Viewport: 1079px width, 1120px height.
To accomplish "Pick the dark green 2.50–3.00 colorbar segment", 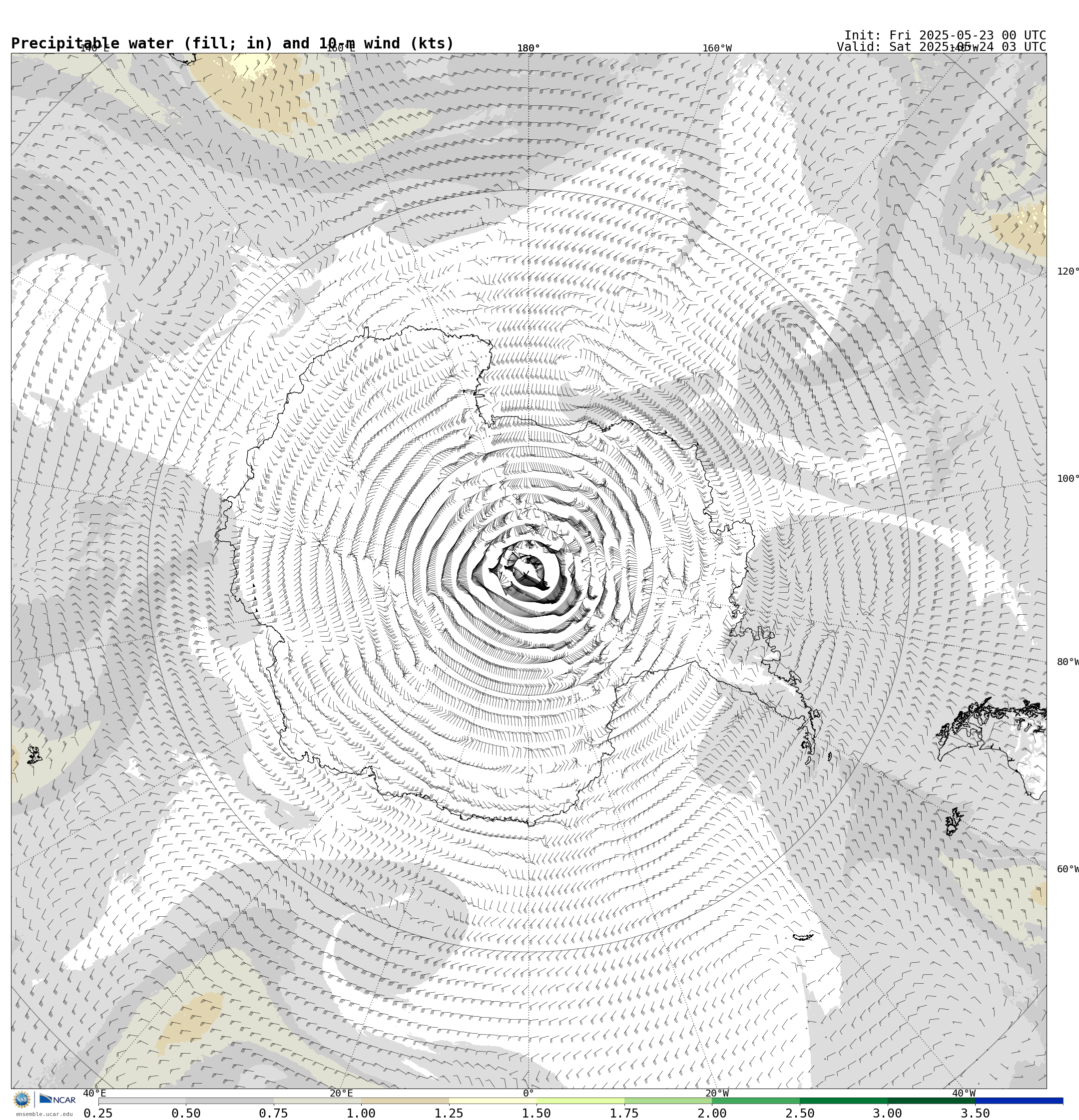I will coord(843,1101).
